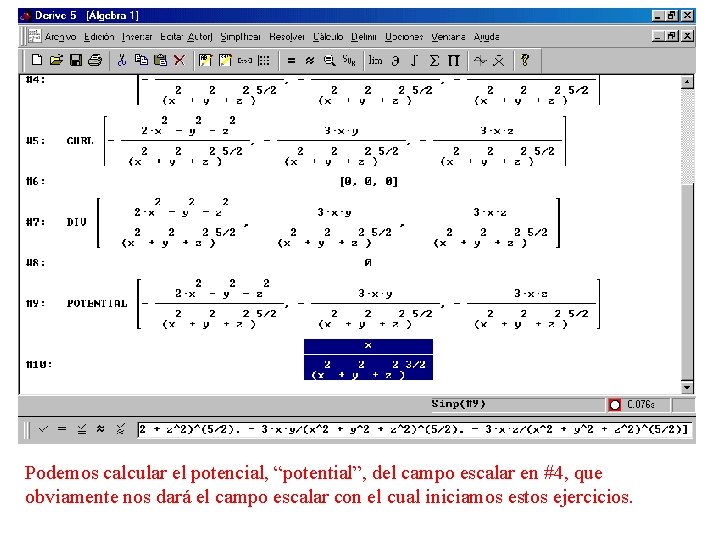Open the Simplificar menu

tap(240, 37)
